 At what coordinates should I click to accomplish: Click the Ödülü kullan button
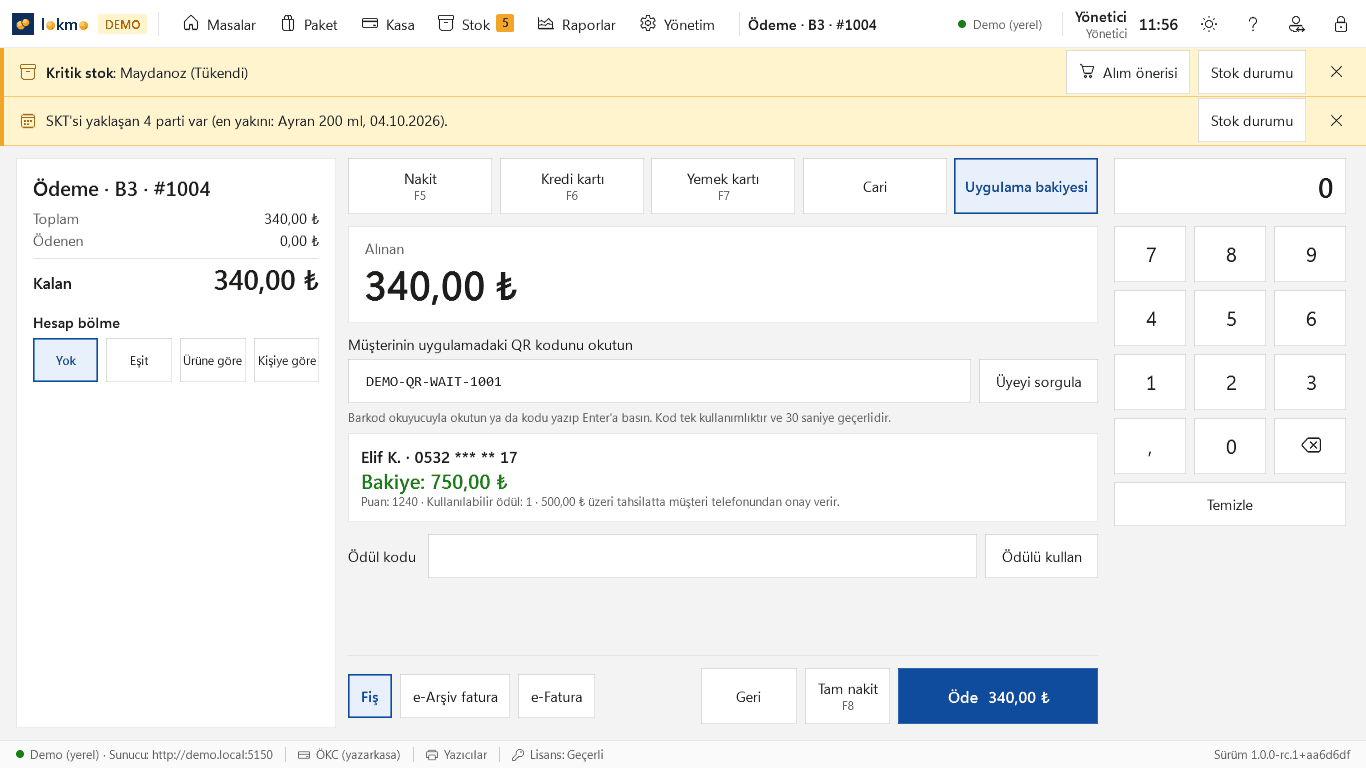[1041, 556]
